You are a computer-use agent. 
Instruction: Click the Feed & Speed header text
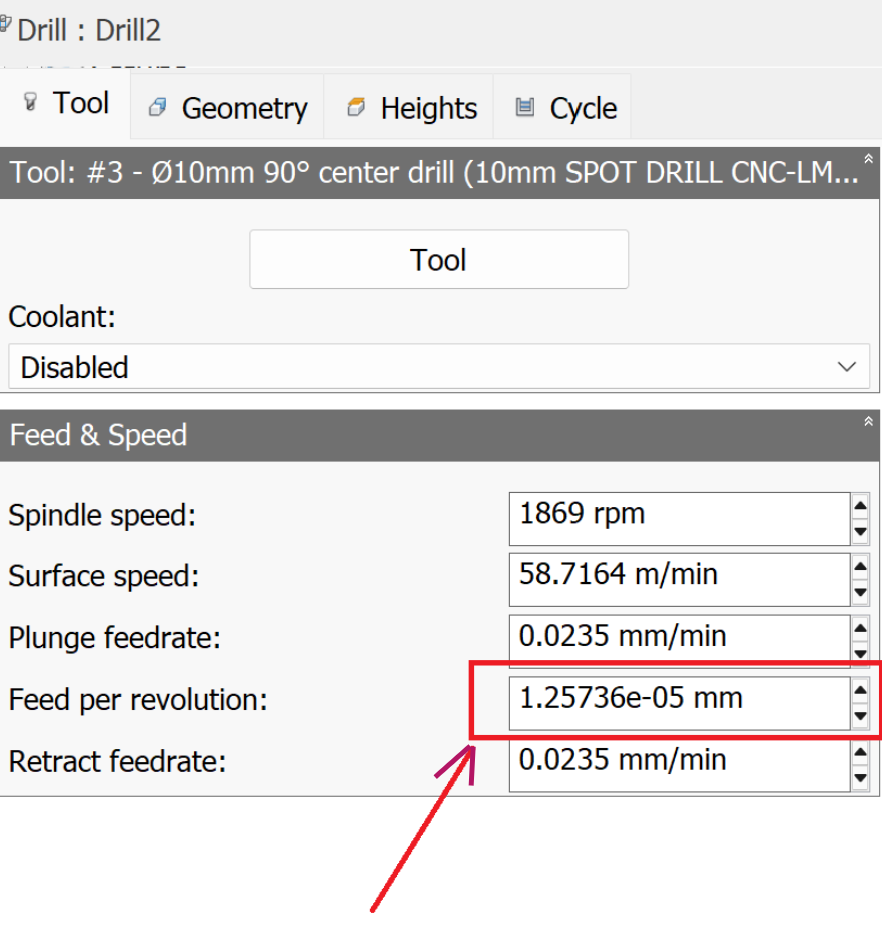coord(98,435)
